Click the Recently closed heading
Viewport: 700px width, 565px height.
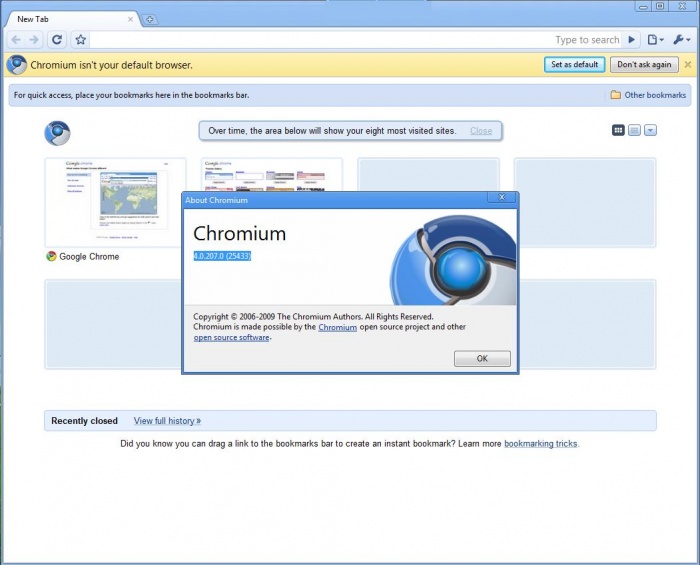pos(84,421)
